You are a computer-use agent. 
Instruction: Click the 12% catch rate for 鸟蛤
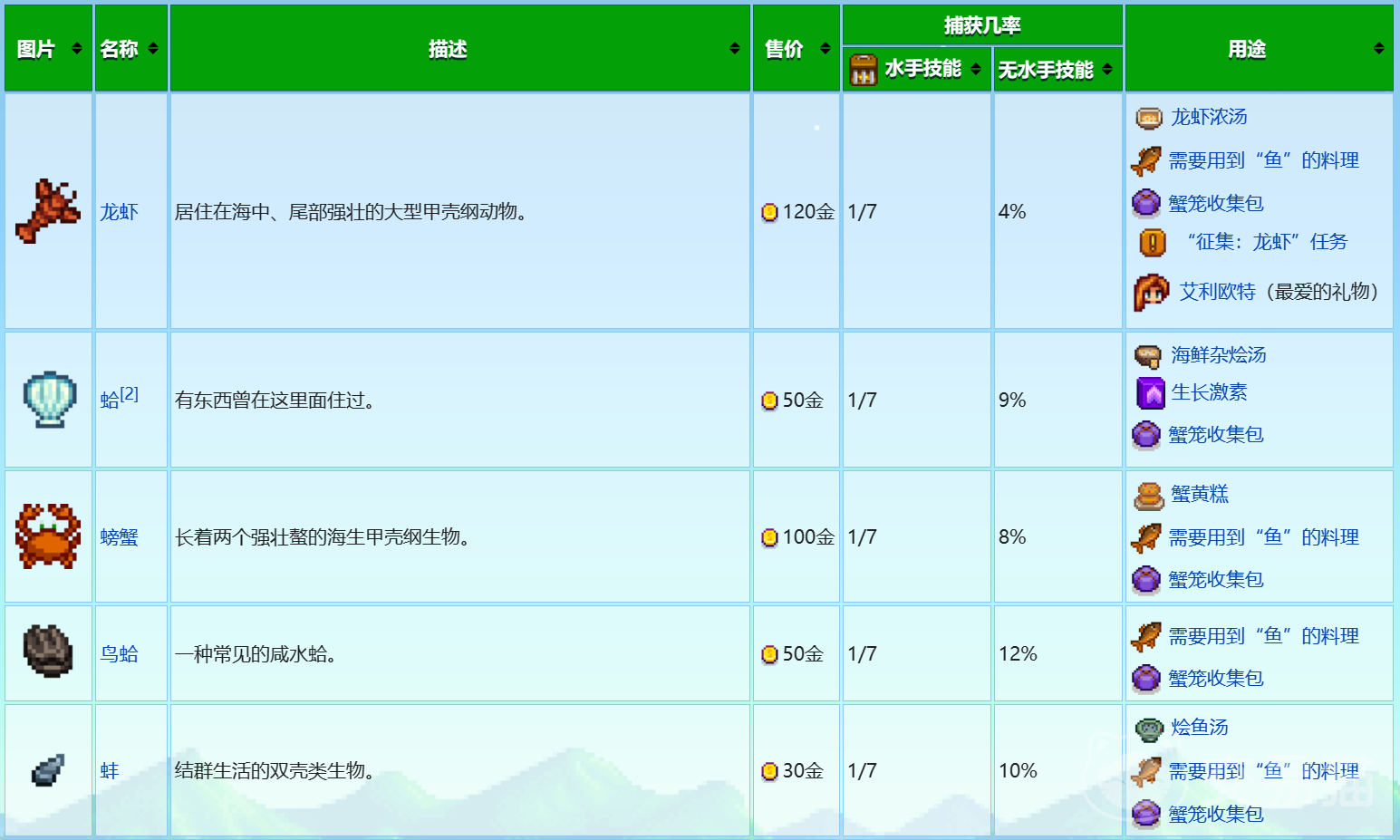pos(1018,654)
